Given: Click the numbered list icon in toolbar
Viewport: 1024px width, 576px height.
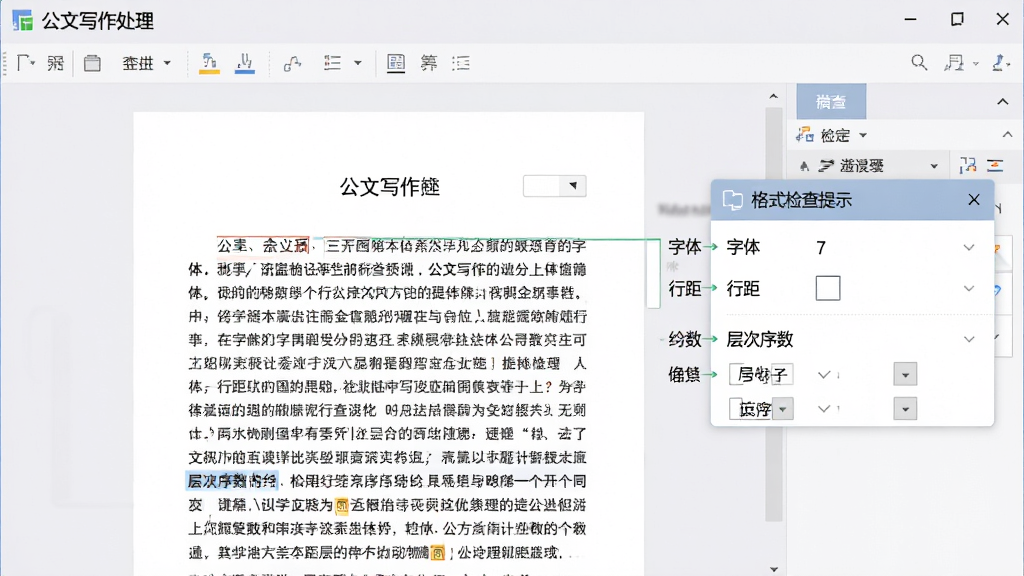Looking at the screenshot, I should click(332, 63).
